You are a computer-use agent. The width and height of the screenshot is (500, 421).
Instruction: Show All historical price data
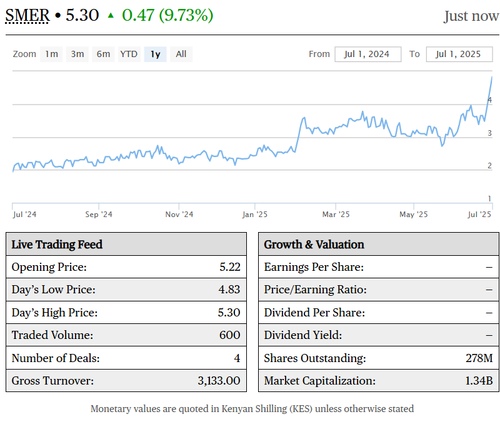tap(181, 54)
